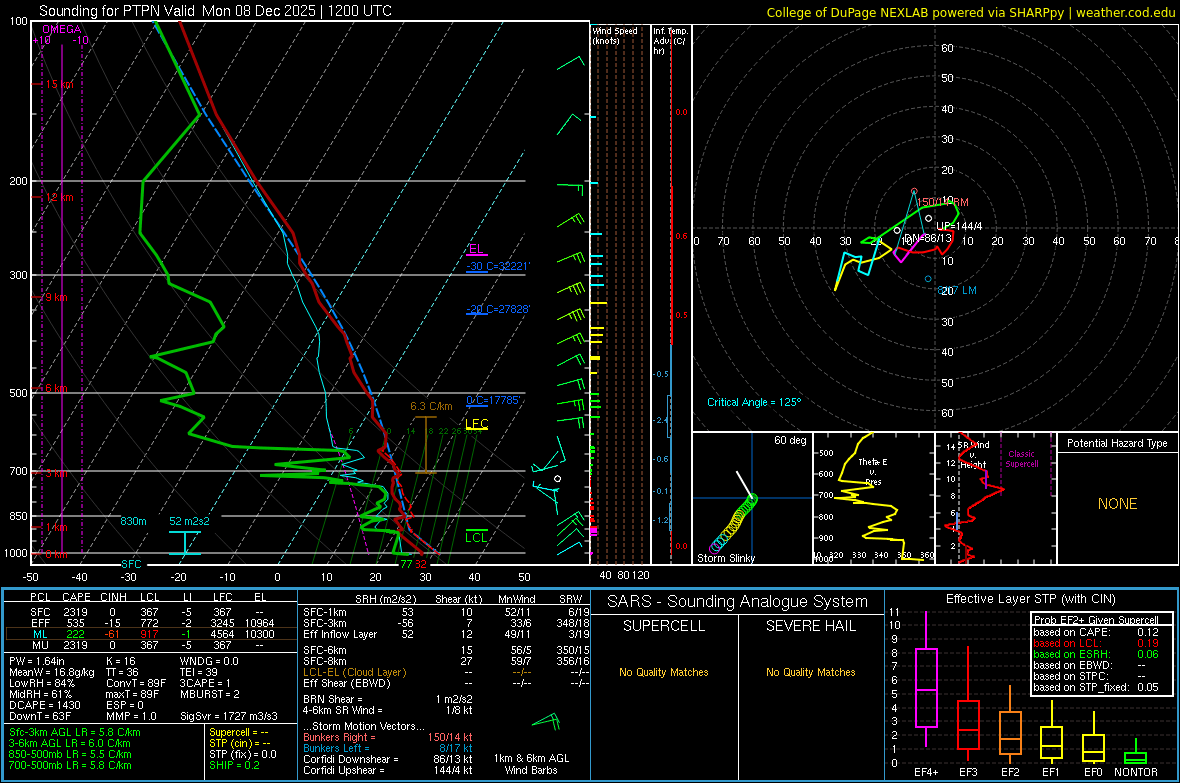Click the orange NONE hazard type text
Viewport: 1180px width, 783px height.
[1117, 504]
